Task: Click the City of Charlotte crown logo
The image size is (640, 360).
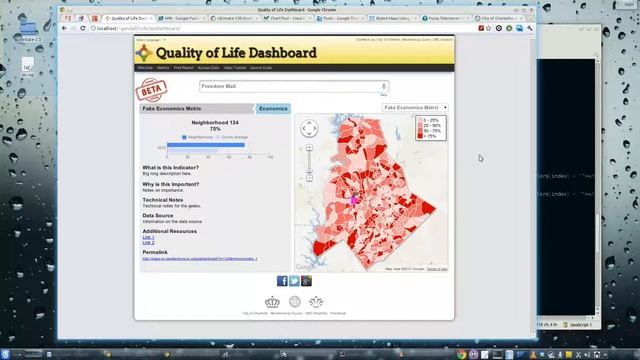Action: (272, 302)
